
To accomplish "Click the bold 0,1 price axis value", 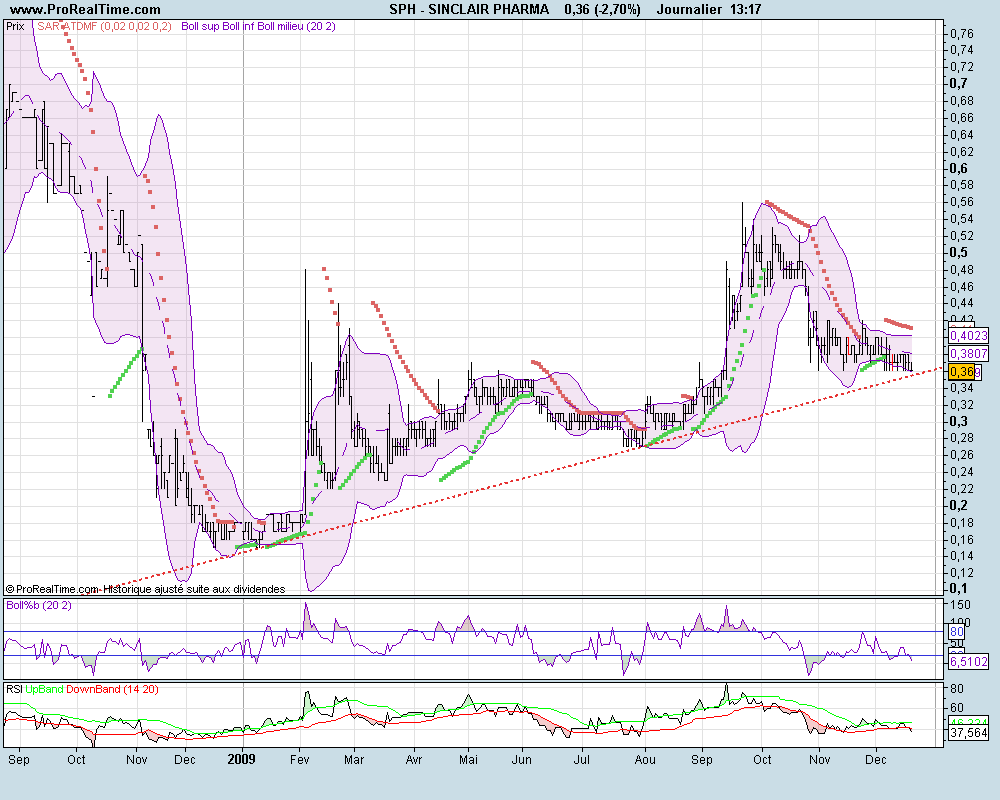I will (959, 588).
